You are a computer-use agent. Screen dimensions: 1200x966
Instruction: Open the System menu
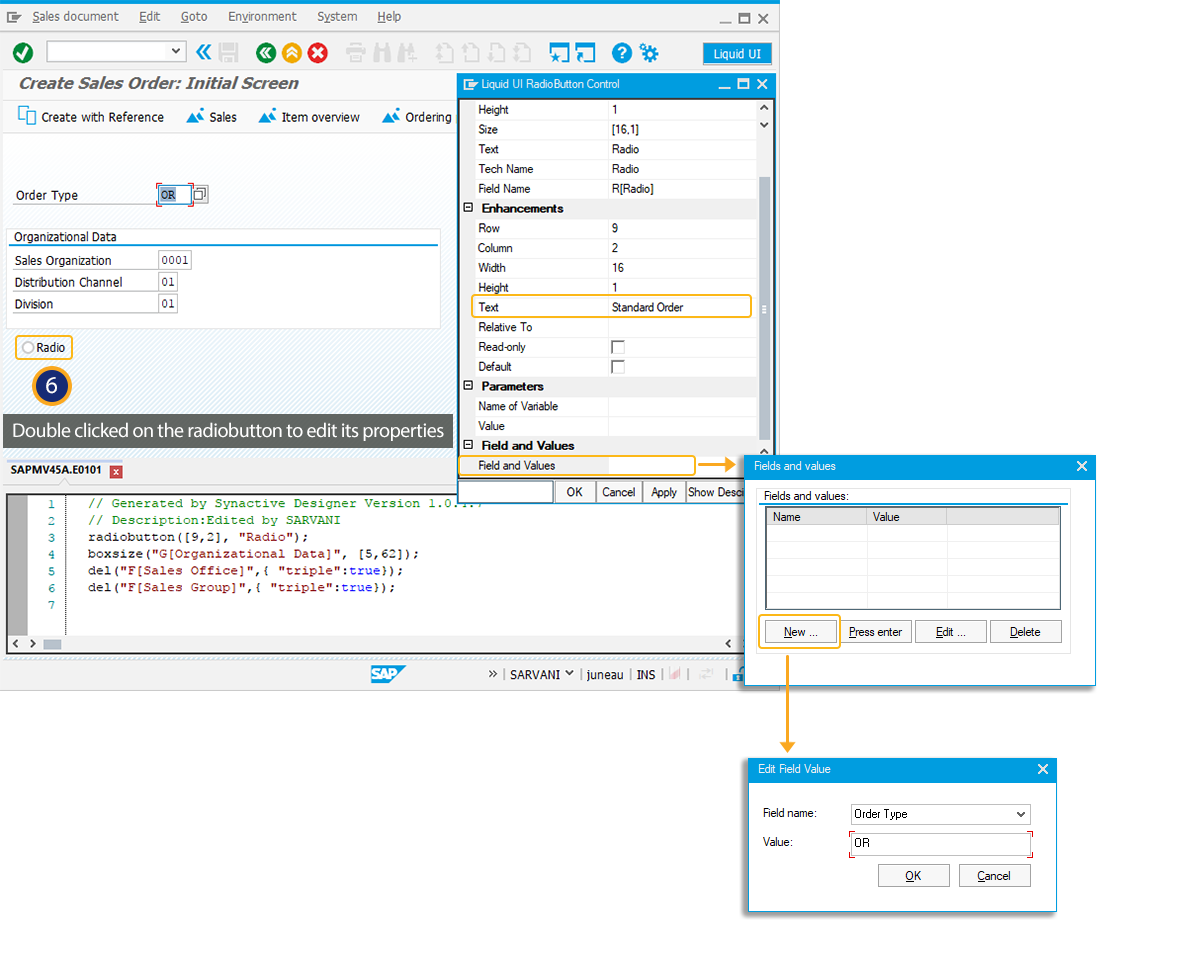point(337,16)
